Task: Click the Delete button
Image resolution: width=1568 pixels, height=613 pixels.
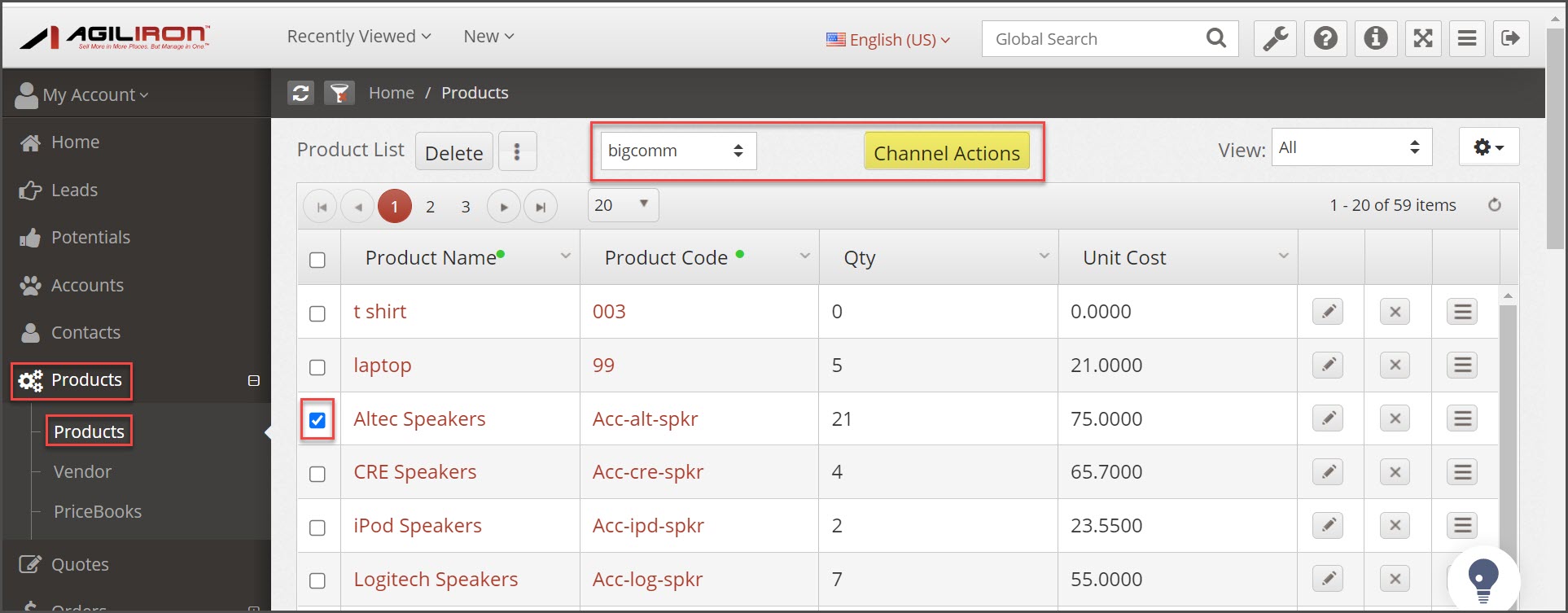Action: point(454,151)
